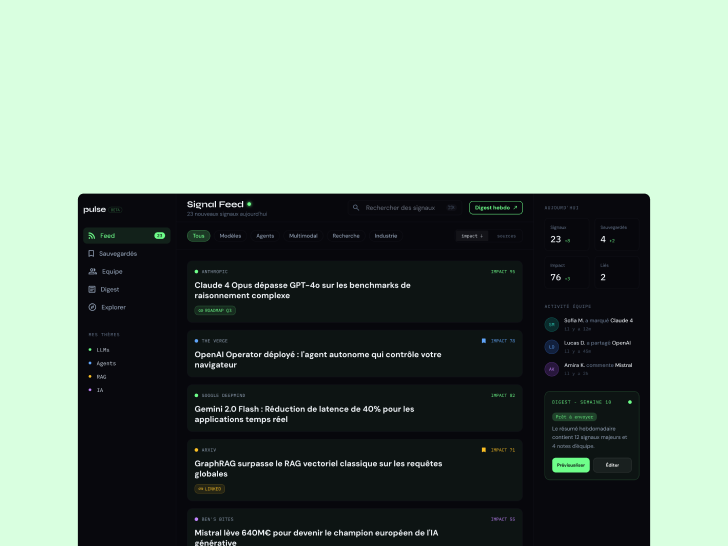Filter feed by Modèles
728x546 pixels.
tap(230, 236)
